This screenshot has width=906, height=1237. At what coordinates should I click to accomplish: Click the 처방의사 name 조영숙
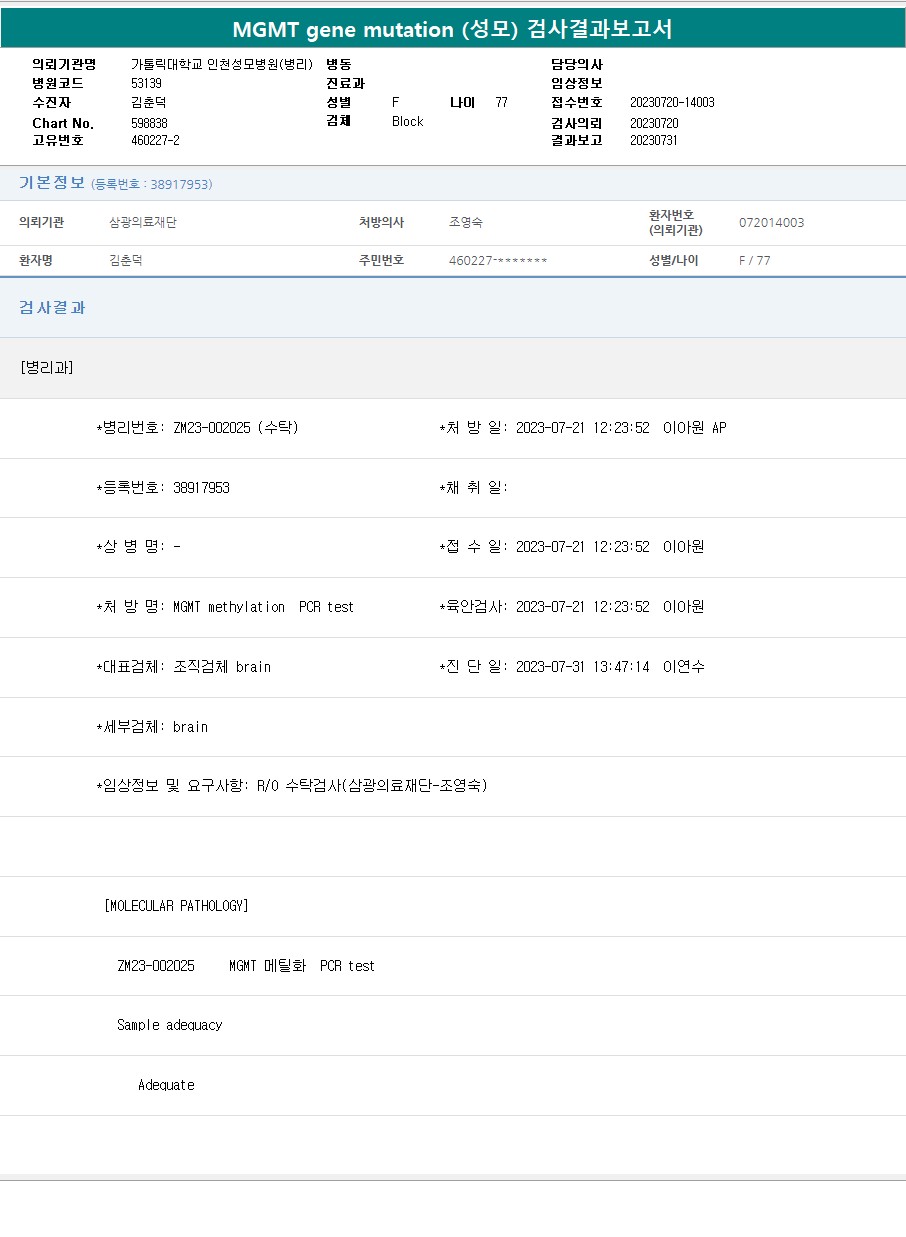(466, 222)
